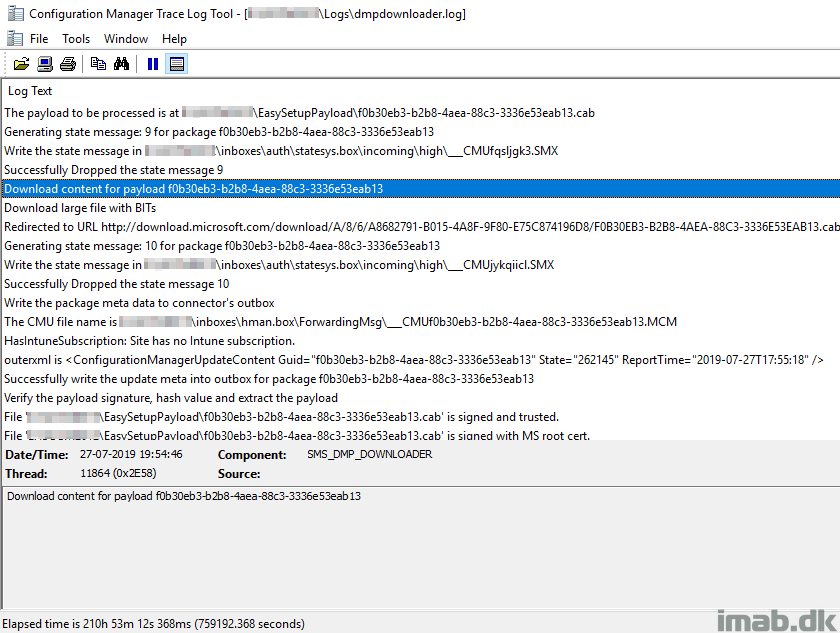The height and width of the screenshot is (633, 840).
Task: Click the Log Text column header
Action: coord(30,91)
